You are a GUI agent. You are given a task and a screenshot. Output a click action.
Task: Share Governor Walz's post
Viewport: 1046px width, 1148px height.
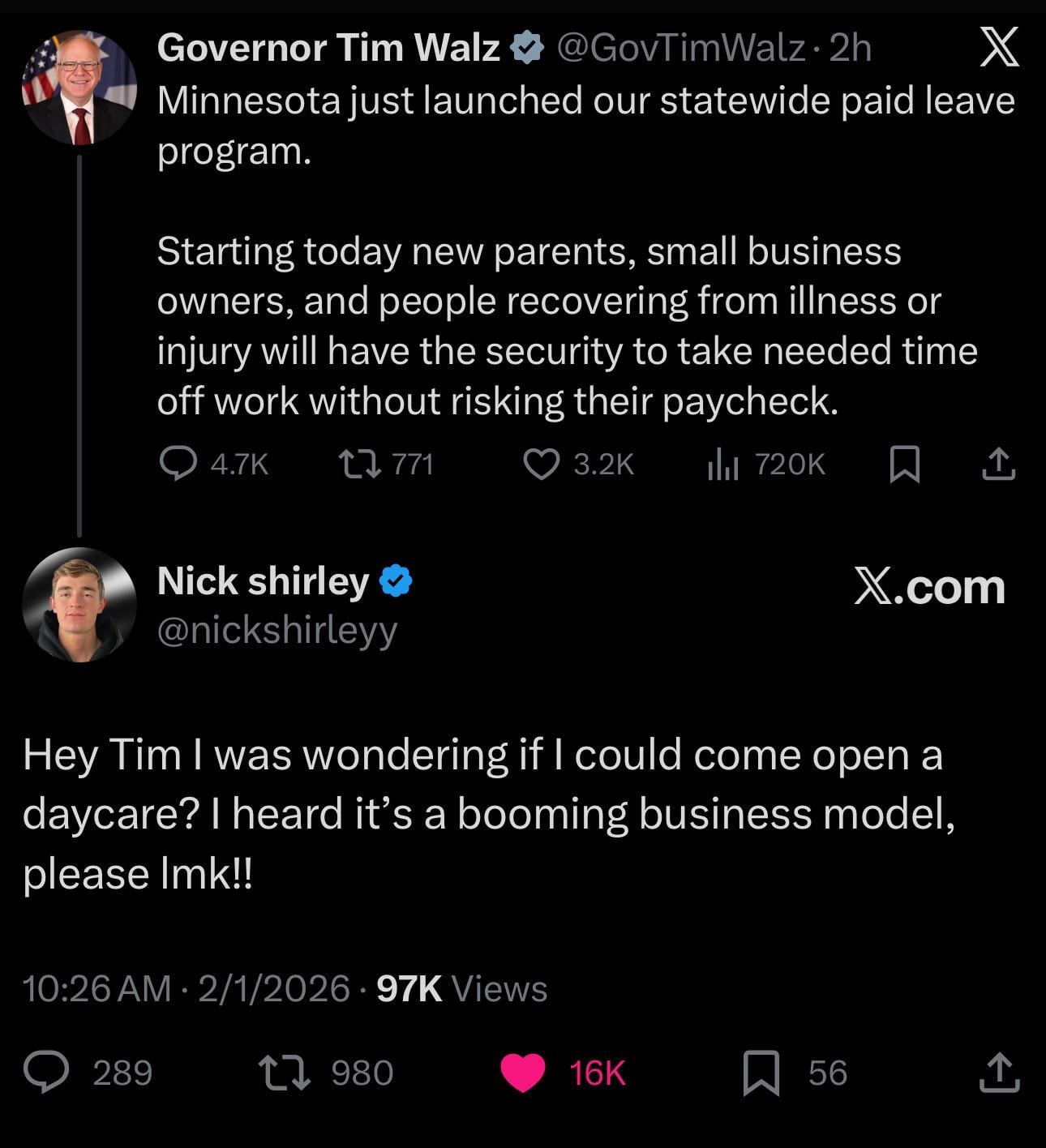point(998,464)
